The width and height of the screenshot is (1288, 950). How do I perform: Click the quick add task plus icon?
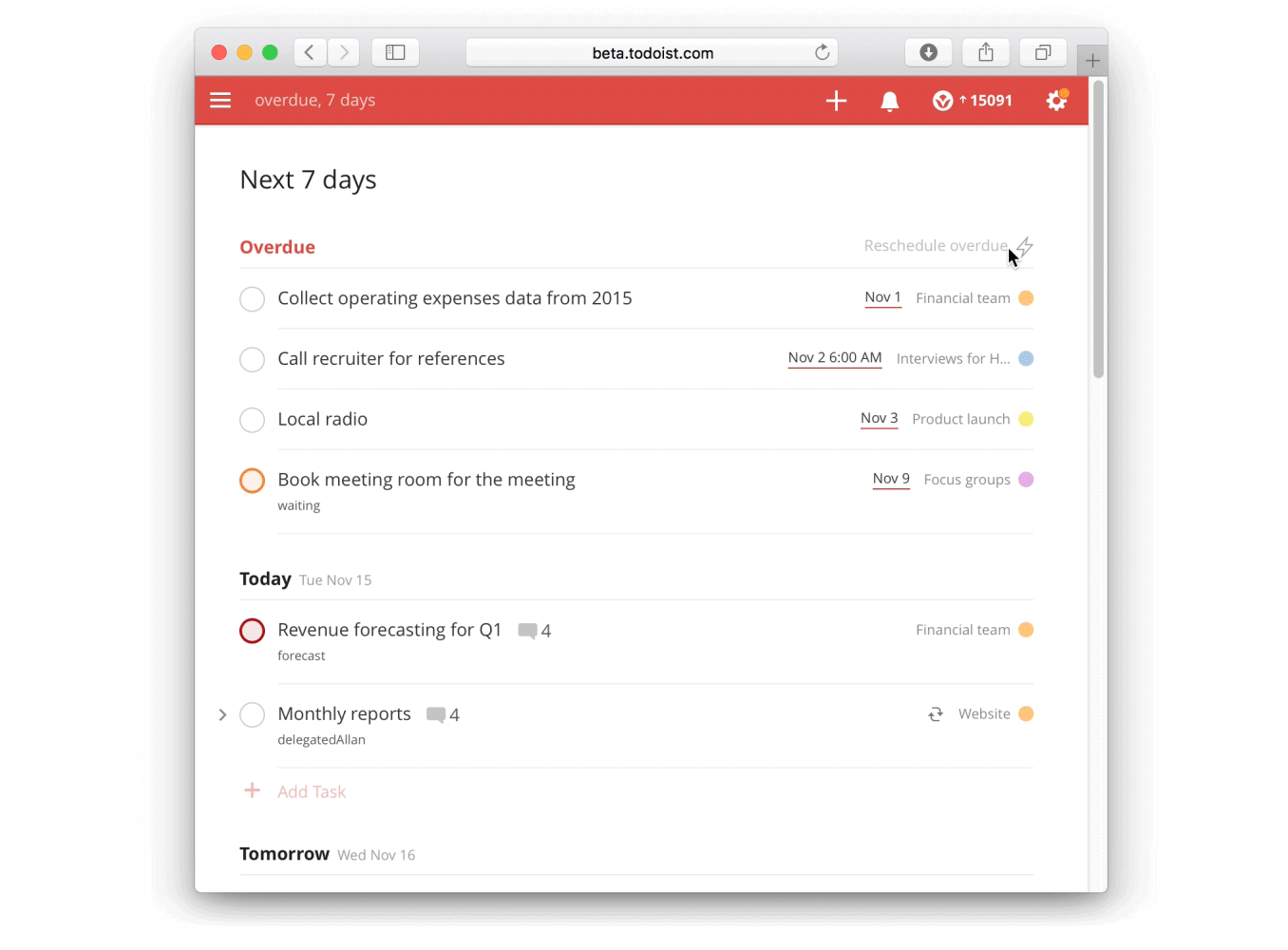tap(836, 101)
